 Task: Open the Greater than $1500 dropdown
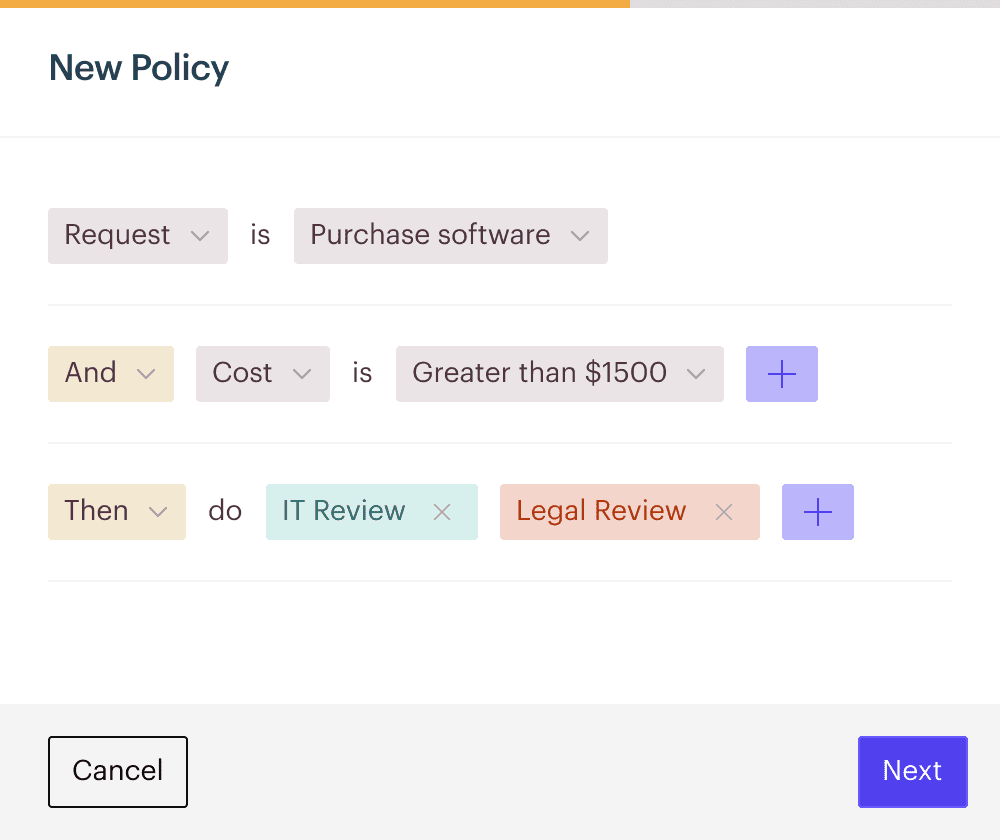pyautogui.click(x=559, y=374)
